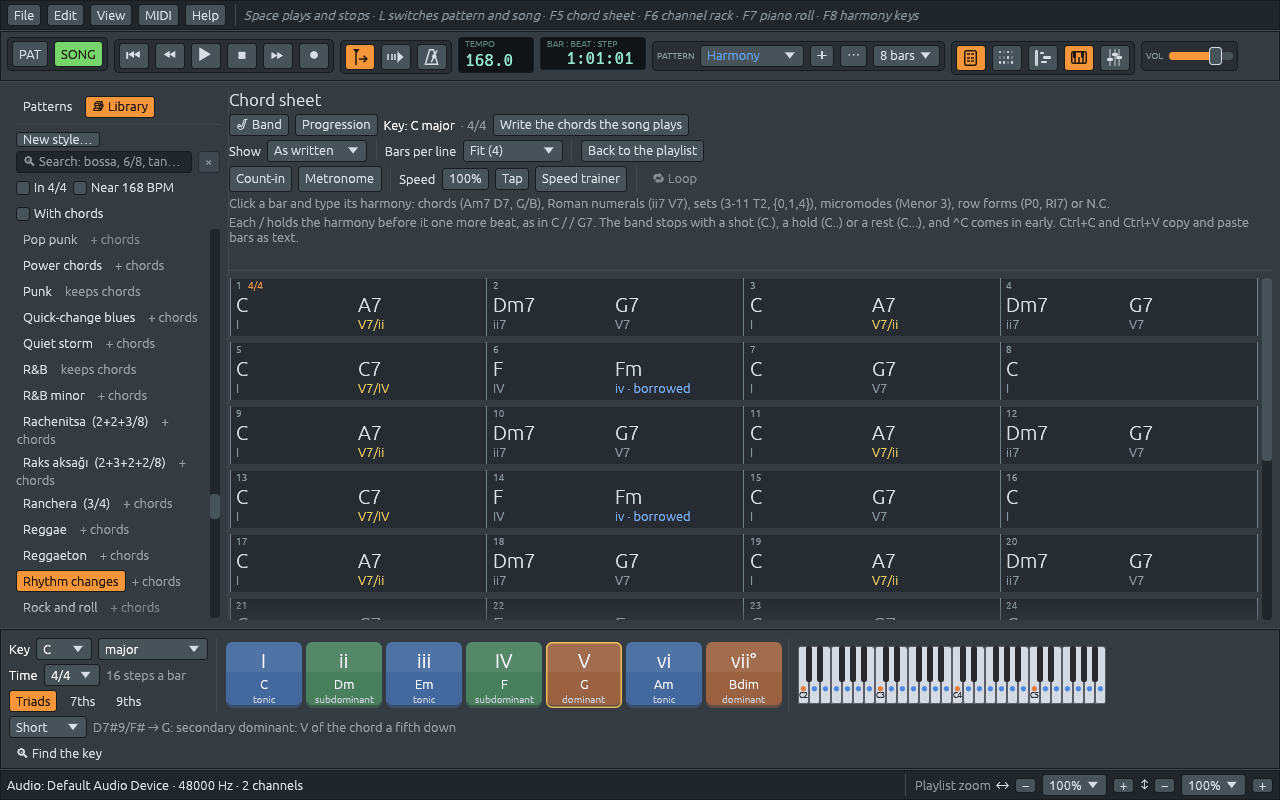Image resolution: width=1280 pixels, height=800 pixels.
Task: Click the Stop transport button
Action: click(x=241, y=56)
